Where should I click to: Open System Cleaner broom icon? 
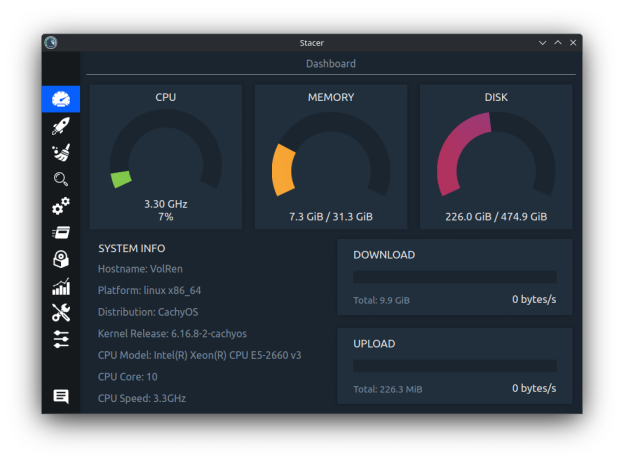pos(61,153)
